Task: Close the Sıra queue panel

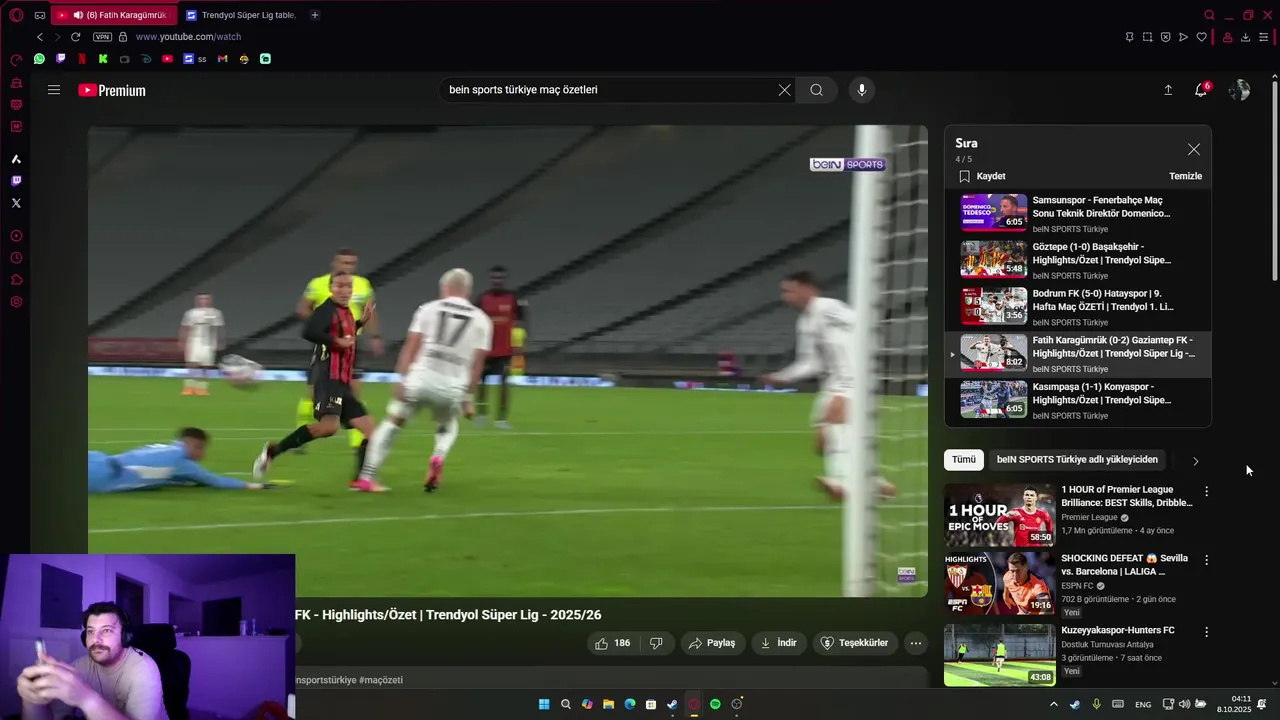Action: pos(1194,149)
